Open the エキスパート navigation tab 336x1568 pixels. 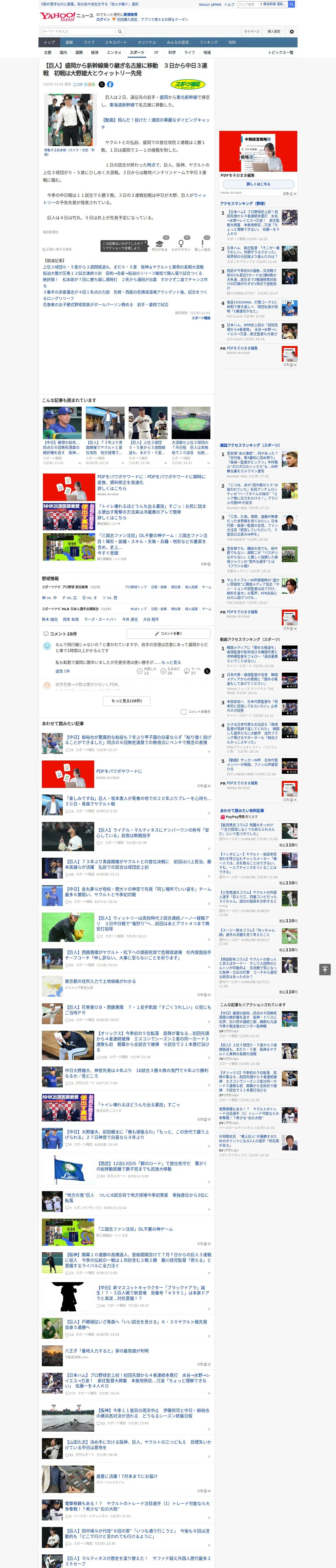point(116,42)
